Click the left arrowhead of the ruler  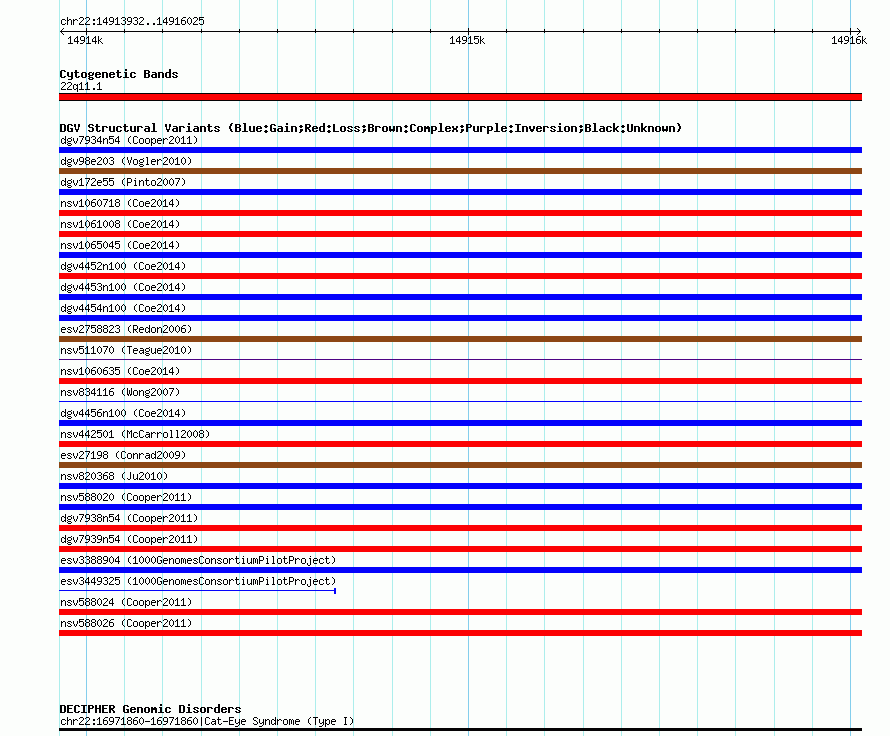tap(62, 31)
